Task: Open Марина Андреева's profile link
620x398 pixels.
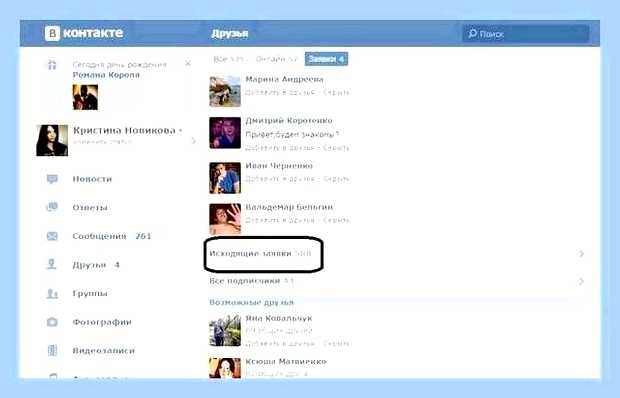Action: [x=284, y=79]
